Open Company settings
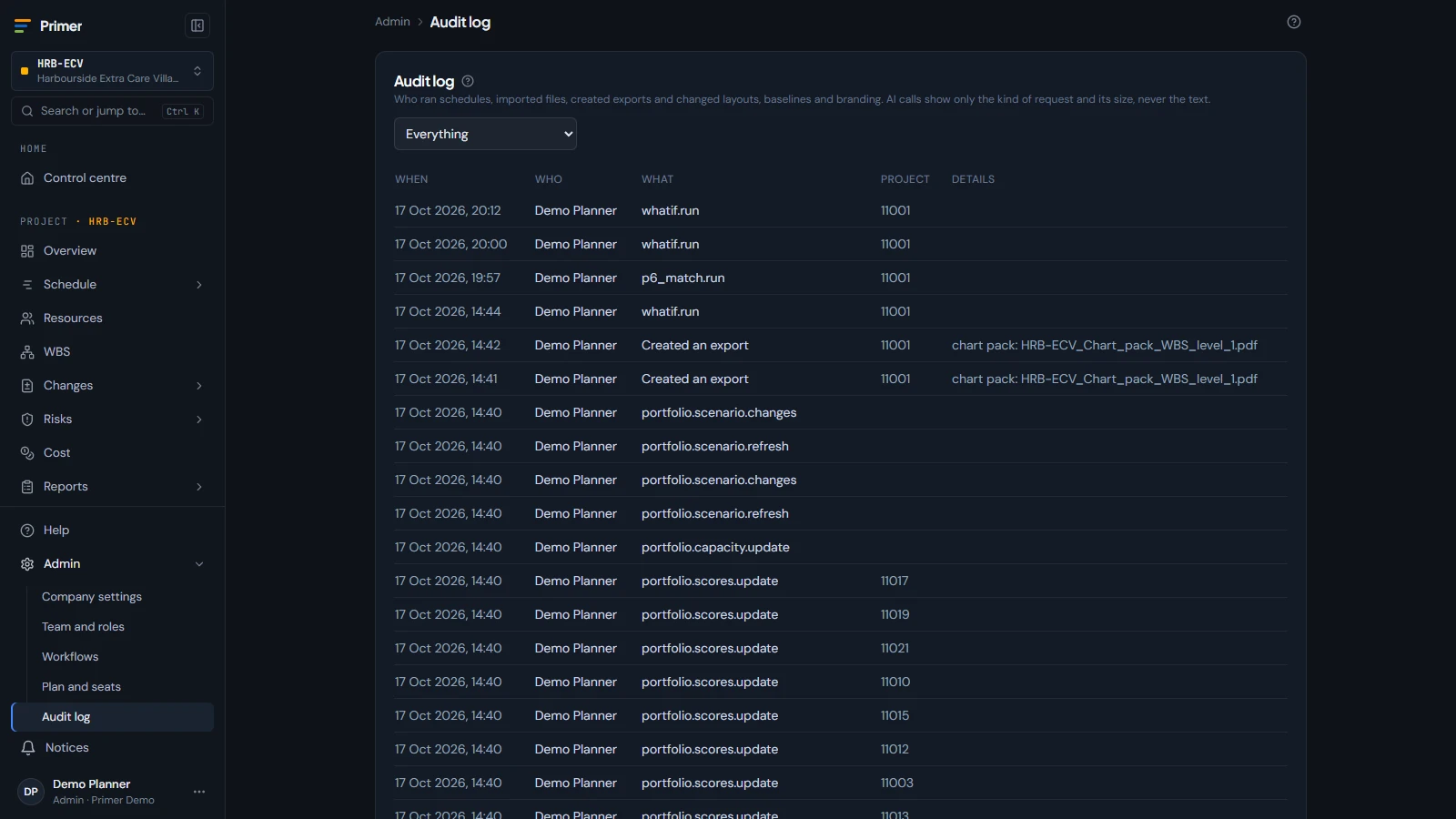This screenshot has width=1456, height=819. coord(92,597)
